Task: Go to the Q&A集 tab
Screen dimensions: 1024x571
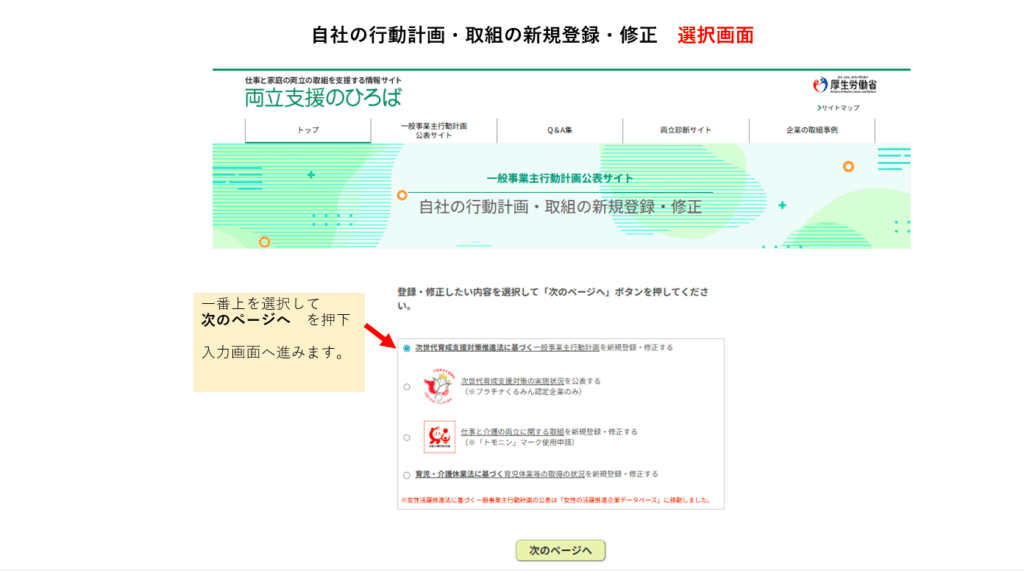Action: tap(559, 131)
